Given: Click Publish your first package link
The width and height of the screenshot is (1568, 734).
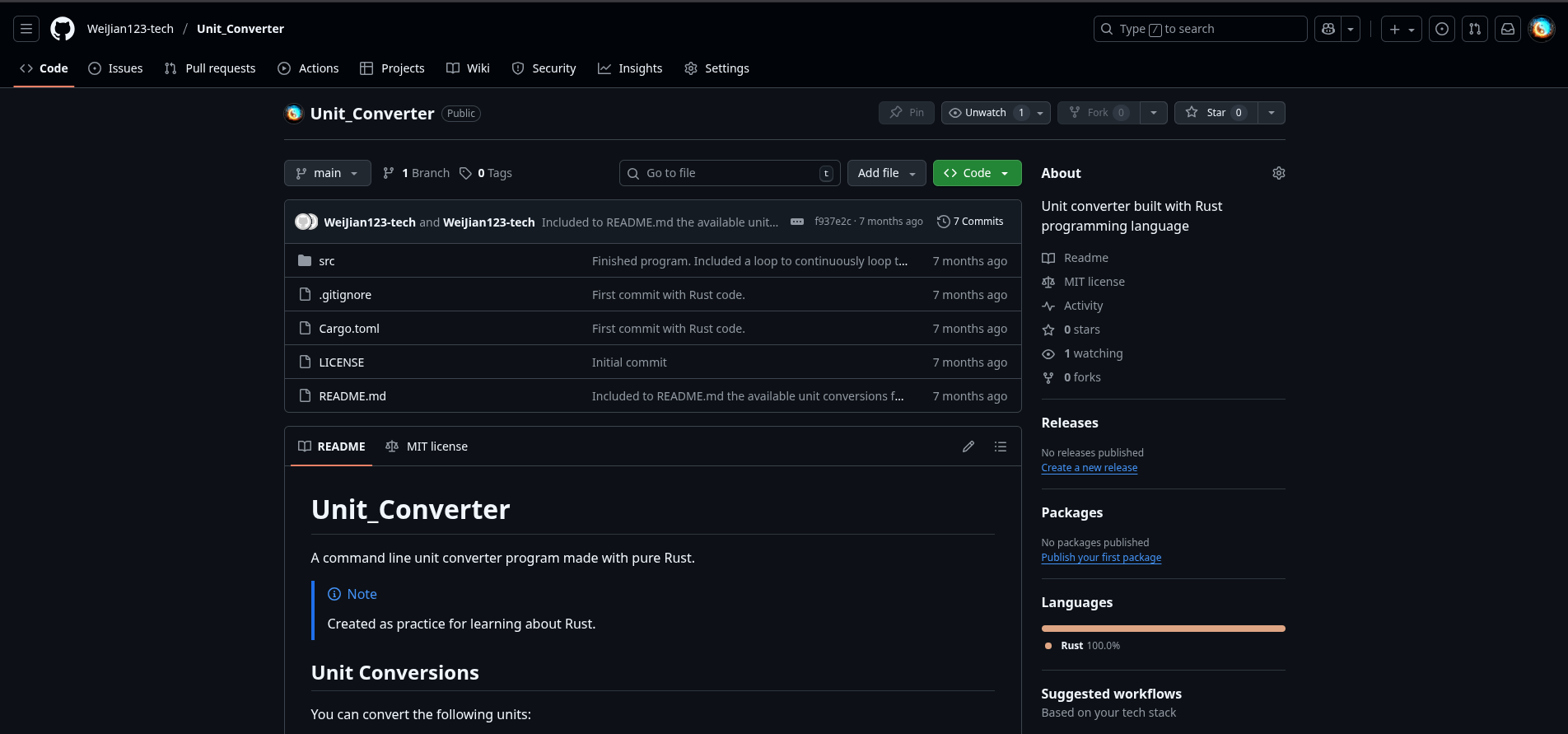Looking at the screenshot, I should (x=1101, y=558).
